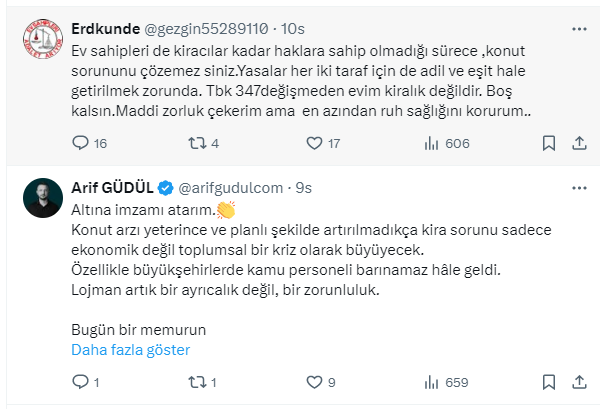Share Arif GÜDÜL's tweet
600x409 pixels.
pyautogui.click(x=575, y=381)
